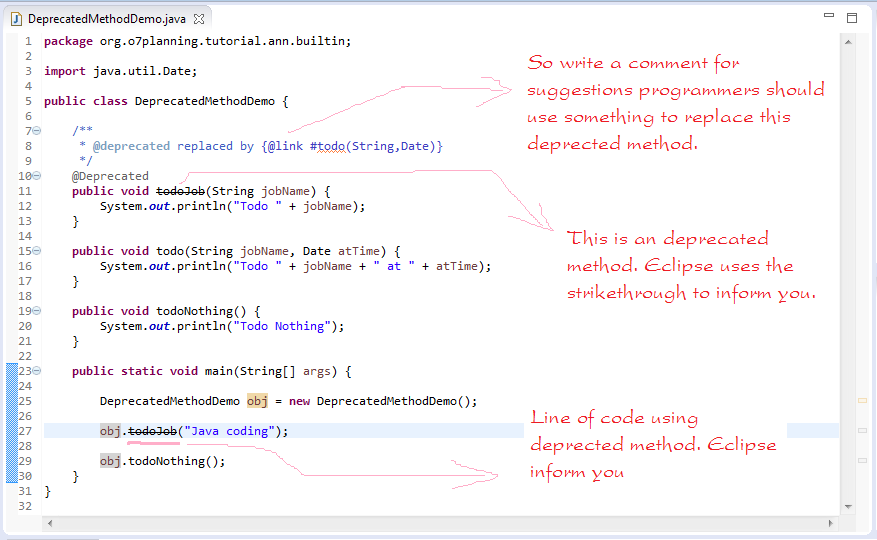Click the vertical scrollbar up arrow

848,42
